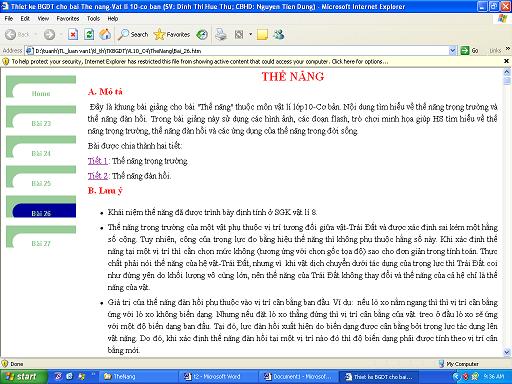Click the 9:36 AM taskbar clock
Image resolution: width=512 pixels, height=384 pixels.
pyautogui.click(x=494, y=377)
